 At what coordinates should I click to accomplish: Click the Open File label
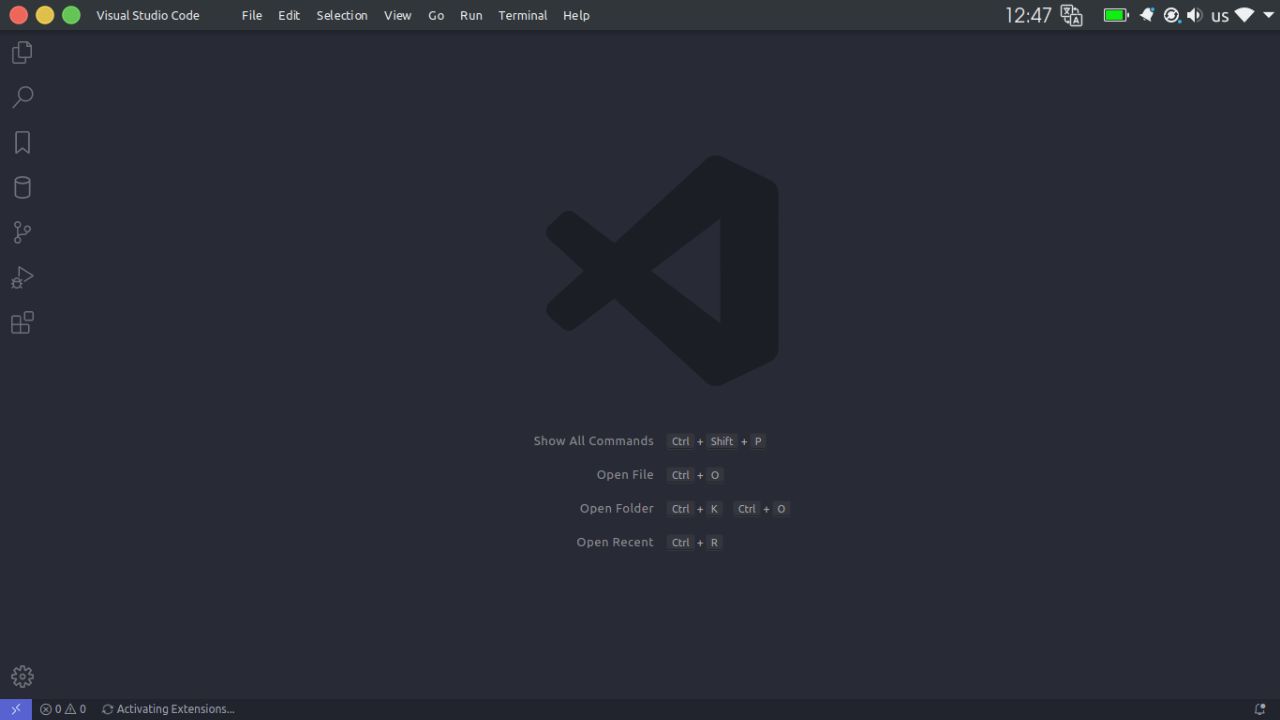tap(625, 475)
